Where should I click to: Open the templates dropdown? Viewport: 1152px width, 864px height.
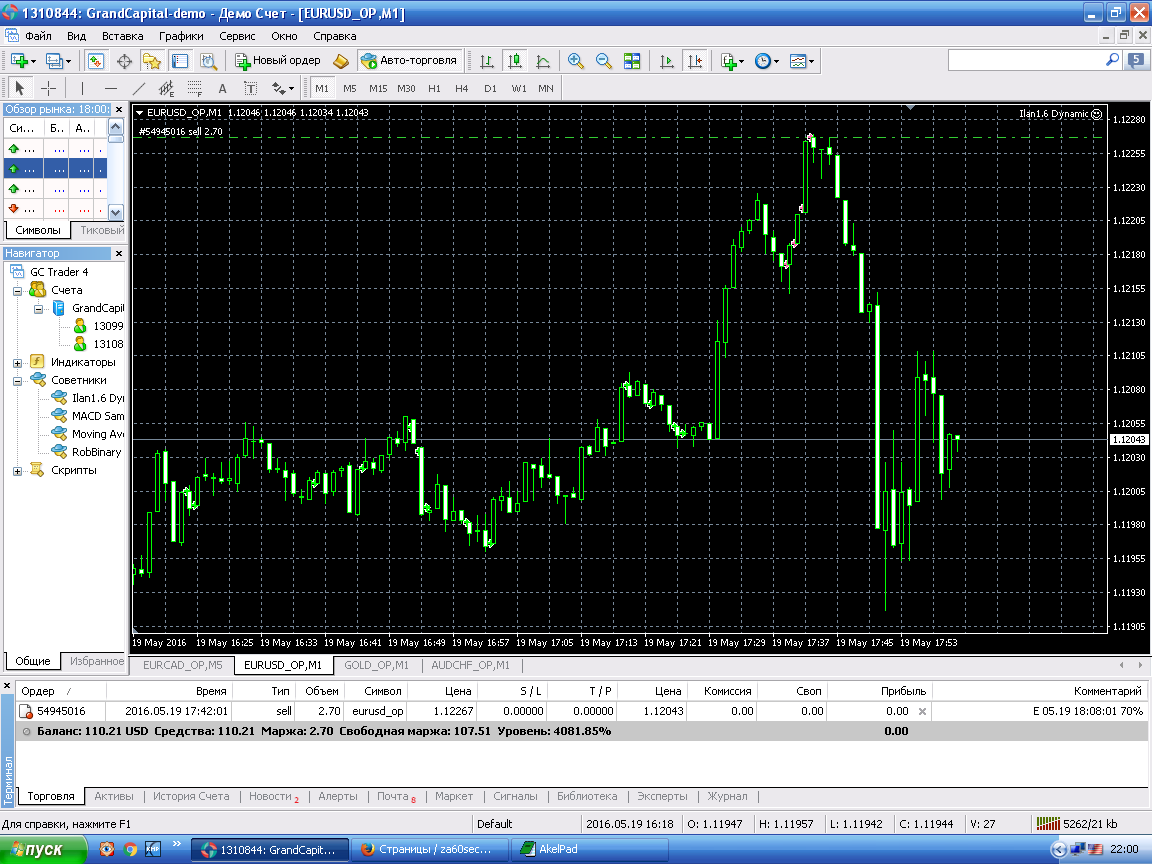[x=802, y=61]
